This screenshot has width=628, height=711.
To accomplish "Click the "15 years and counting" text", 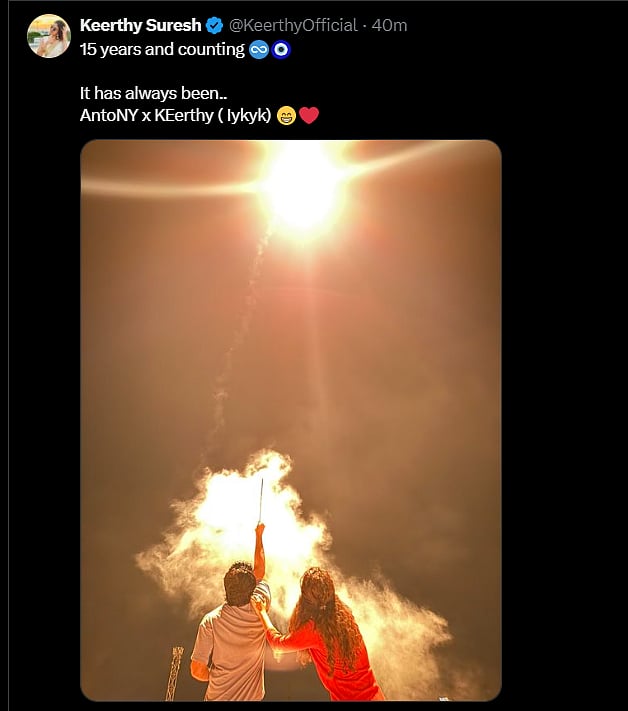I will coord(162,49).
